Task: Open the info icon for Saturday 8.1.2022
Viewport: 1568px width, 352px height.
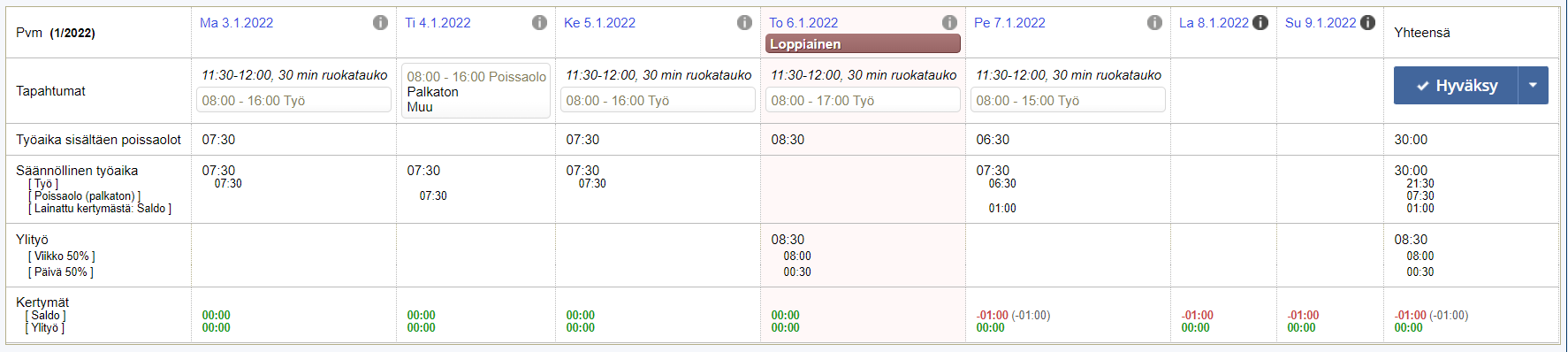Action: (1260, 23)
